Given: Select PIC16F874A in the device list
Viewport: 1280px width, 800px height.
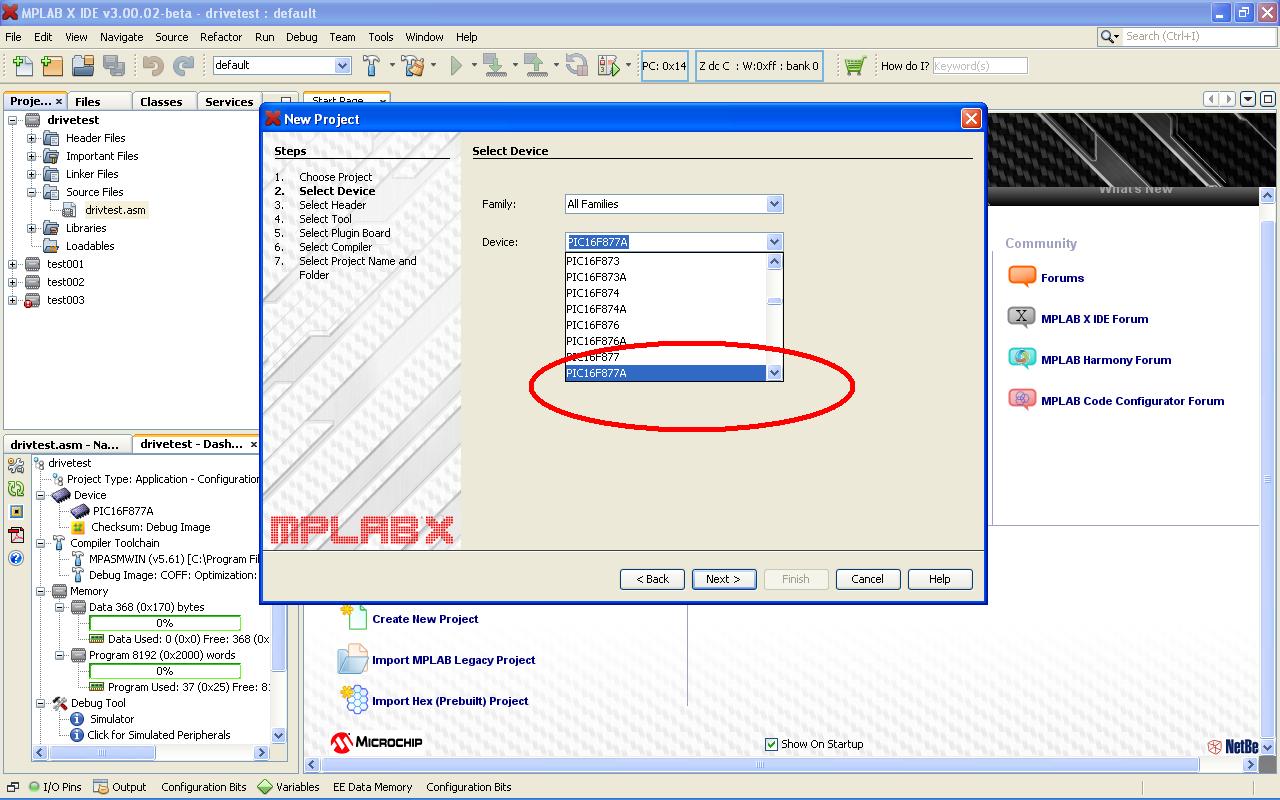Looking at the screenshot, I should pyautogui.click(x=665, y=309).
